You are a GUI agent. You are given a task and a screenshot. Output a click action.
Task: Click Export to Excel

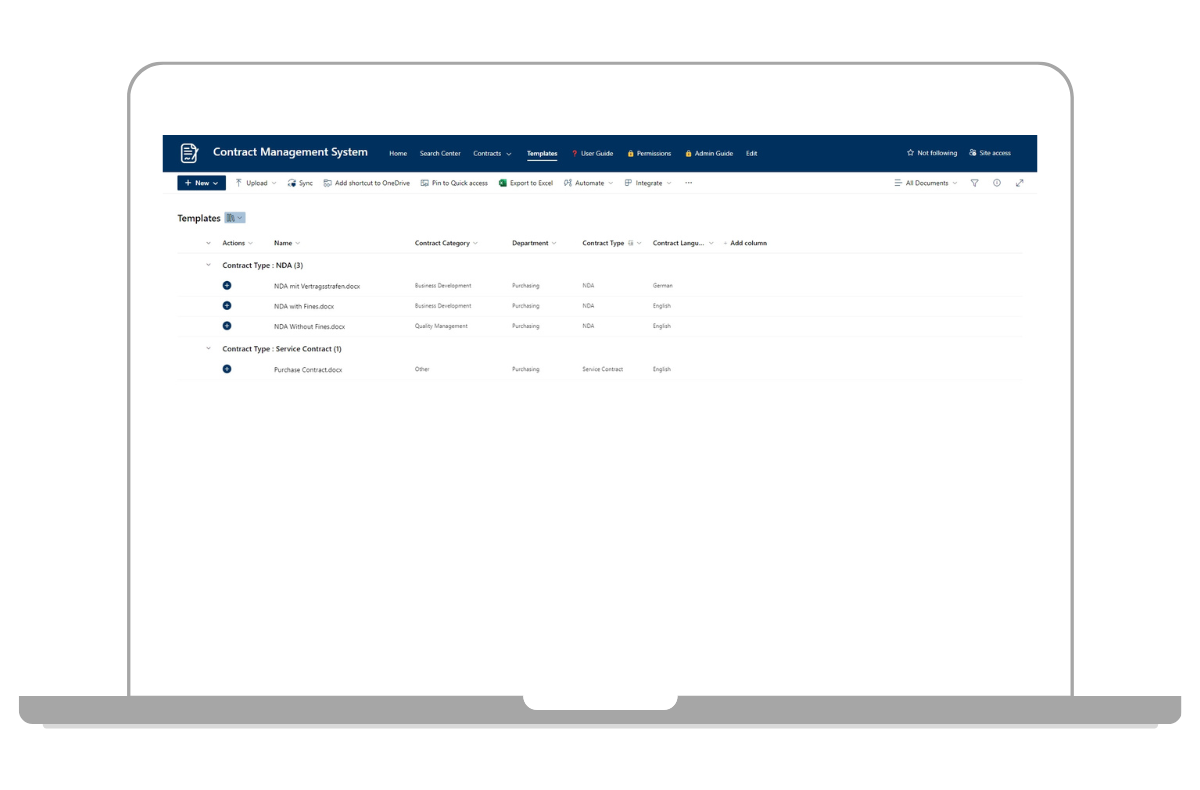tap(526, 183)
